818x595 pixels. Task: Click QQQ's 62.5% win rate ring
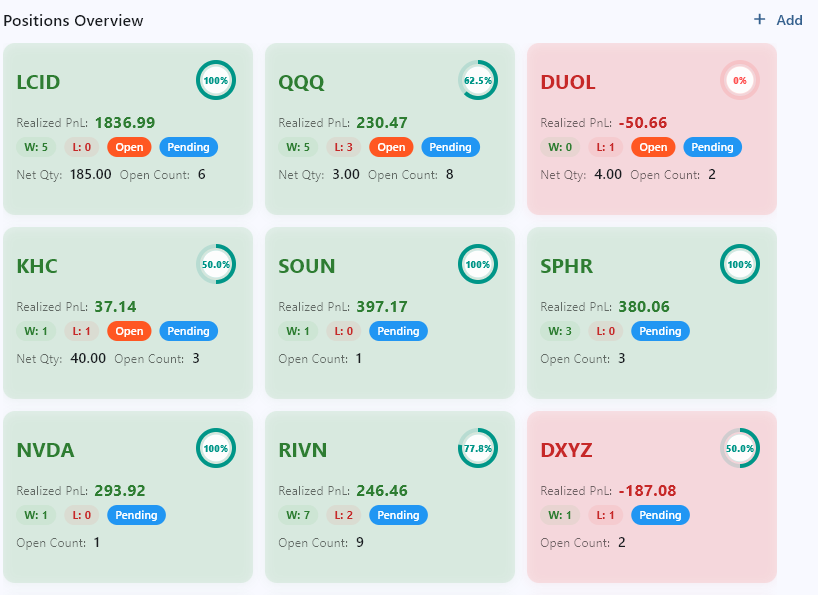(477, 80)
